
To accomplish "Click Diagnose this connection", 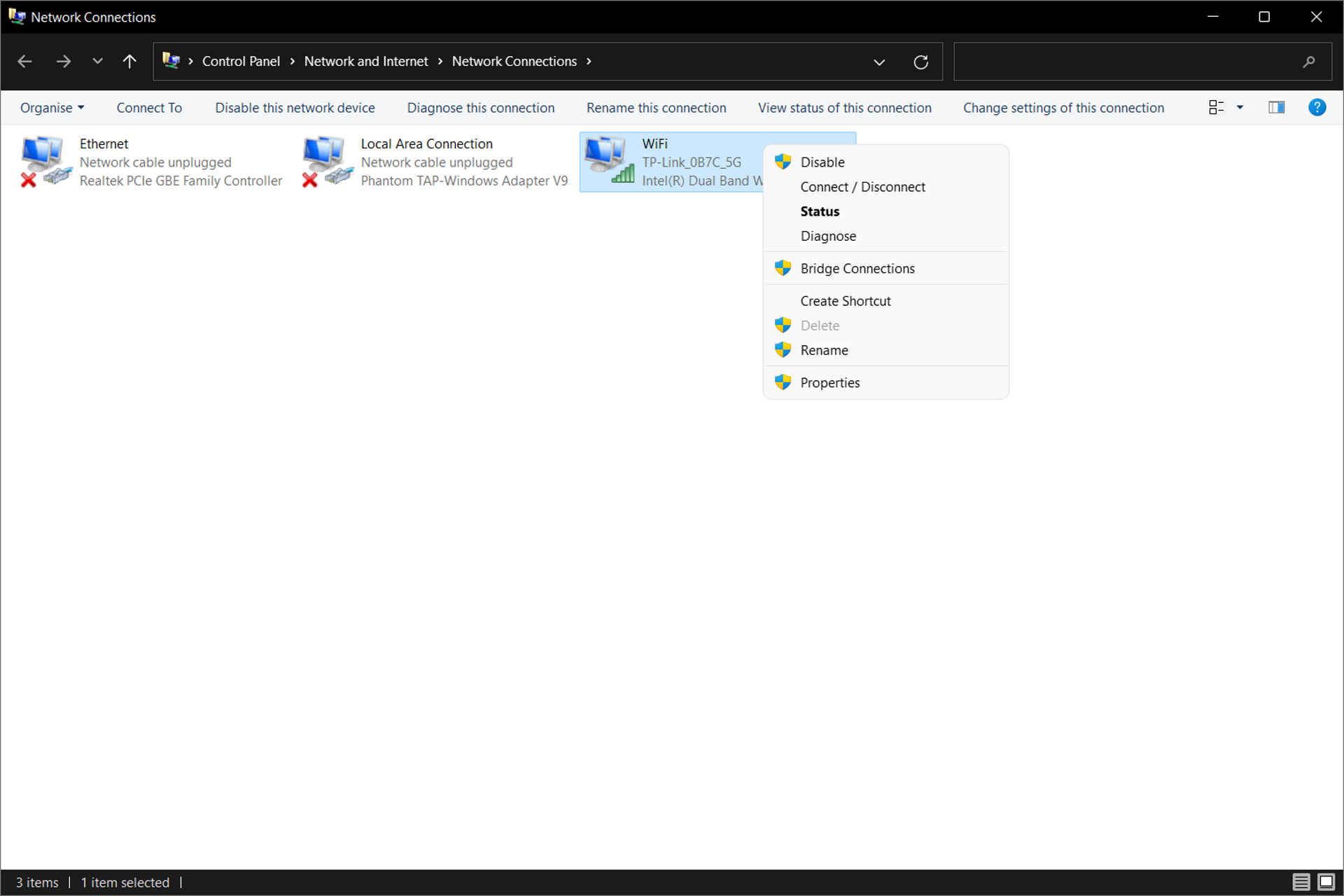I will click(x=481, y=108).
